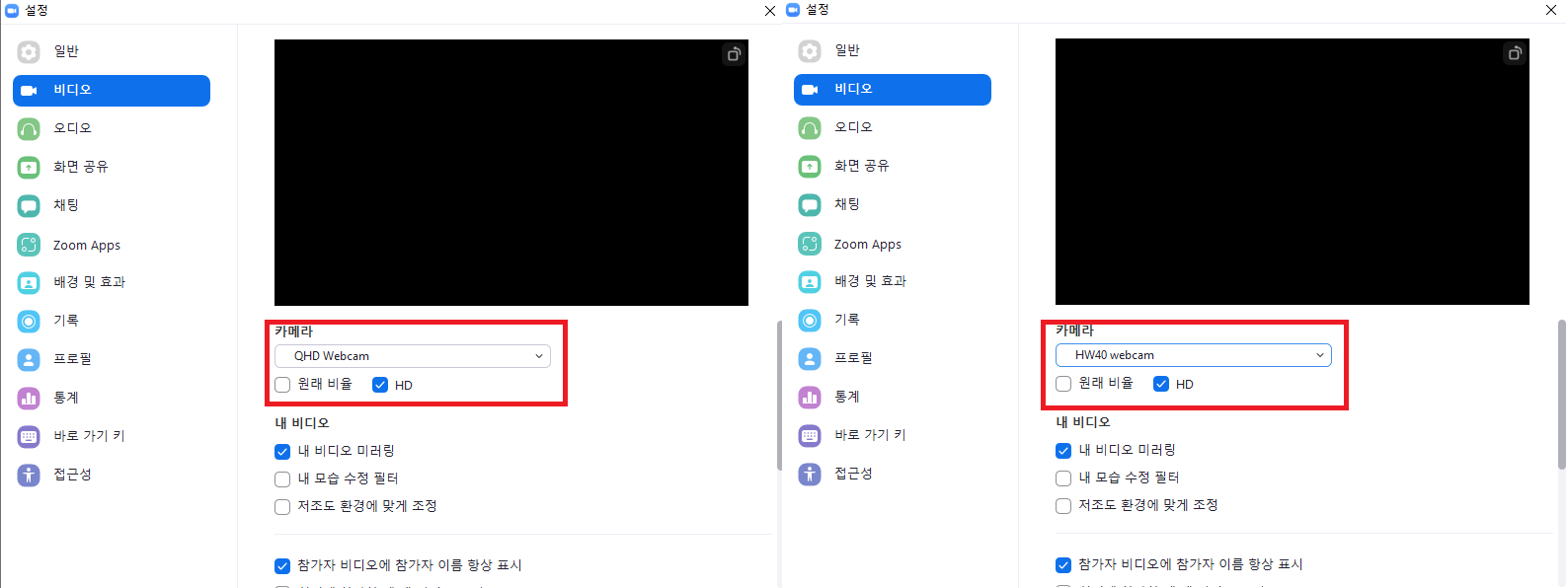Open the 오디오 headphone icon in the left window
1568x588 pixels.
tap(29, 128)
